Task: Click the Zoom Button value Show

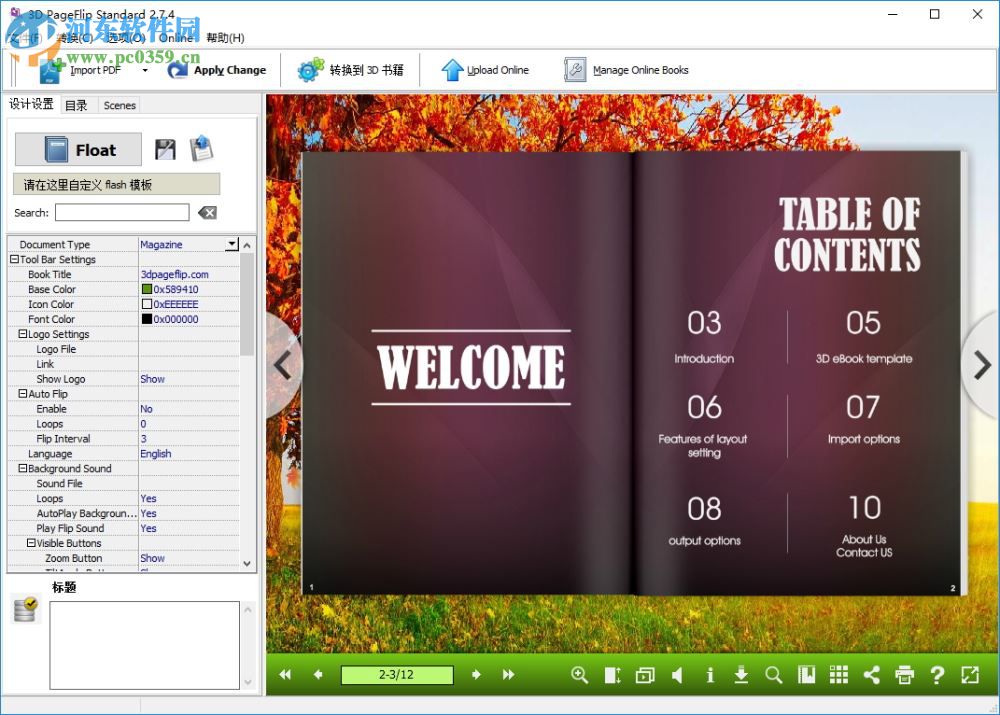Action: point(152,558)
